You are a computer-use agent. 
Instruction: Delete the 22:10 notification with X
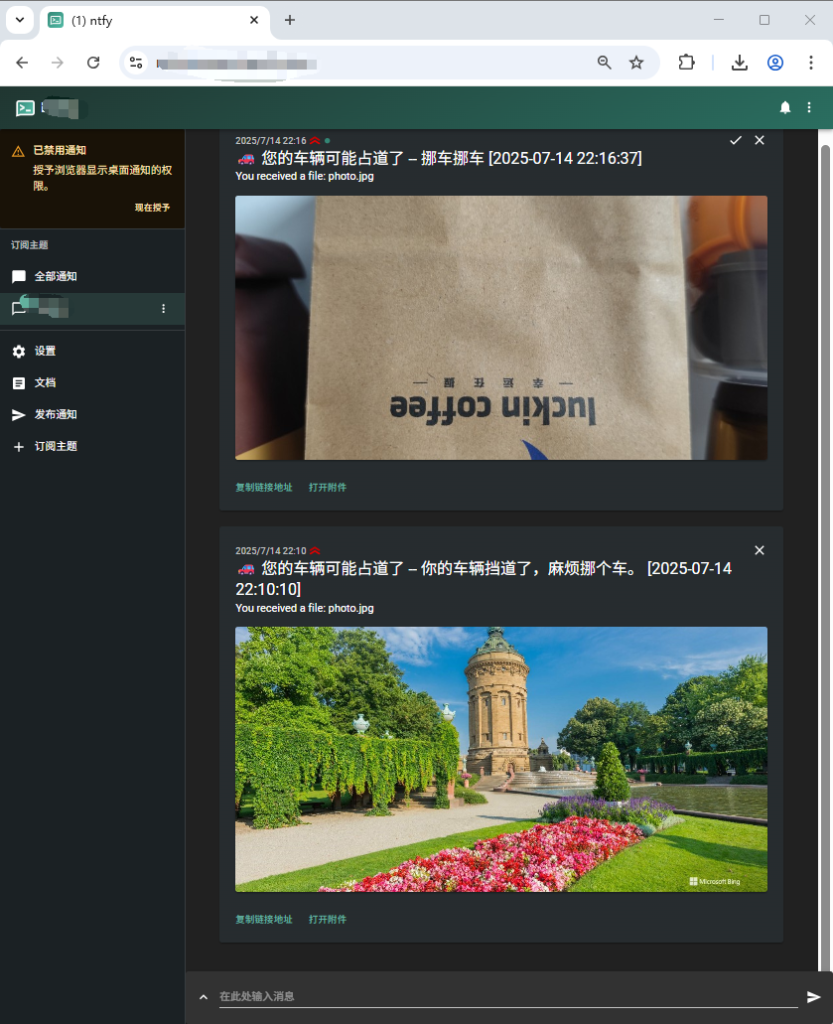[759, 550]
